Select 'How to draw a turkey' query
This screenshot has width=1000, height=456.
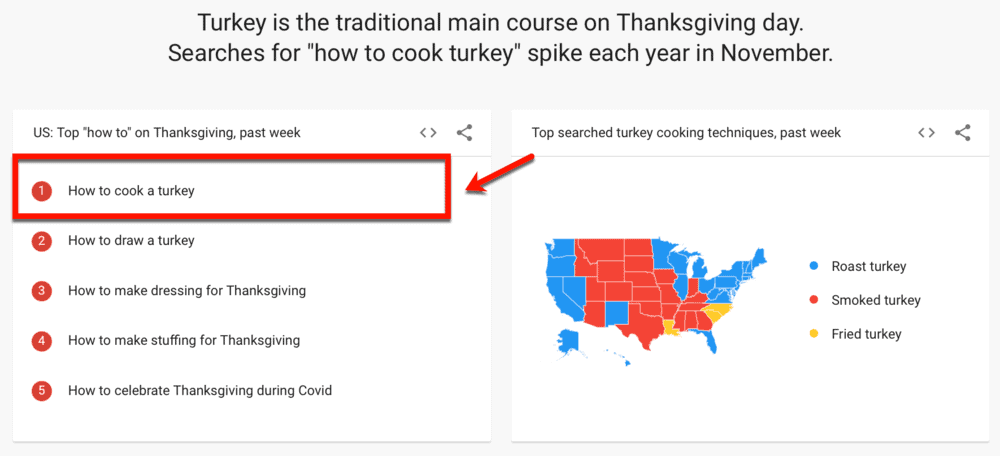(x=131, y=240)
